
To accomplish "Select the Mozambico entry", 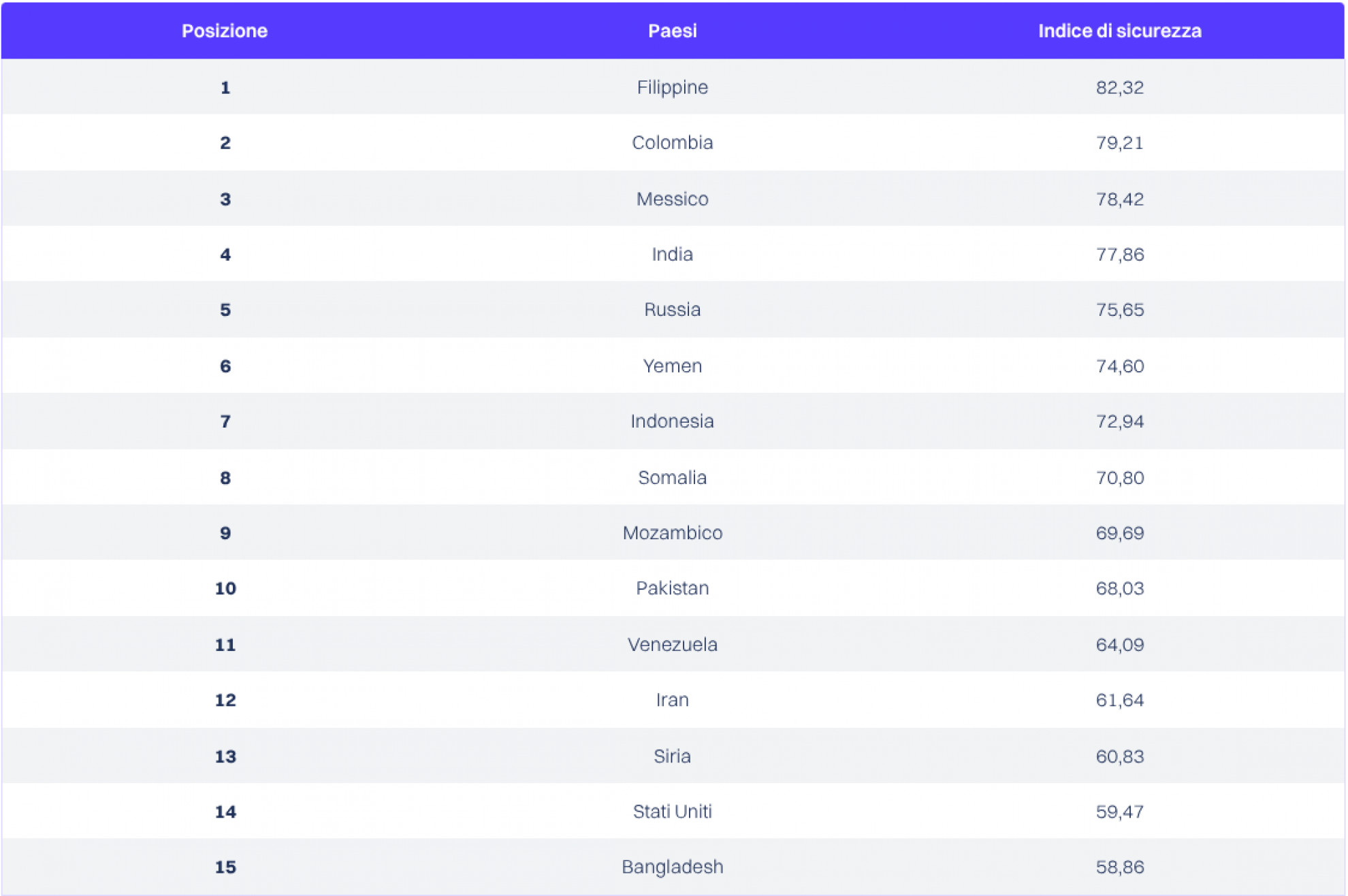I will click(x=672, y=532).
